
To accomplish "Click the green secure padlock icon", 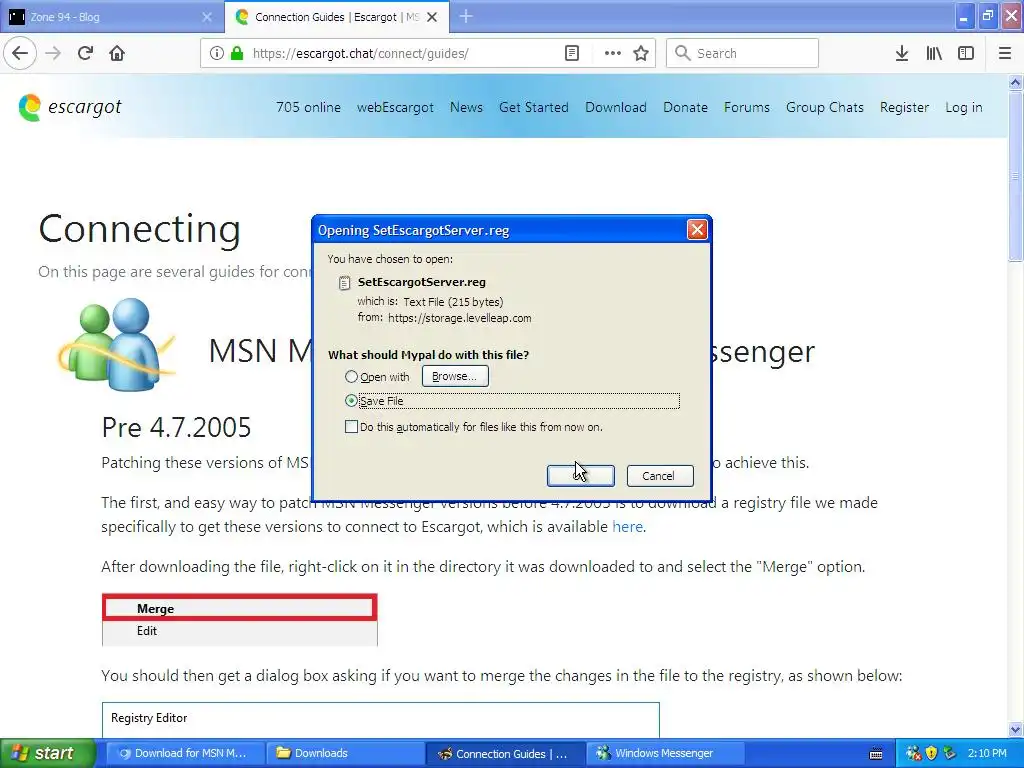I will (237, 54).
